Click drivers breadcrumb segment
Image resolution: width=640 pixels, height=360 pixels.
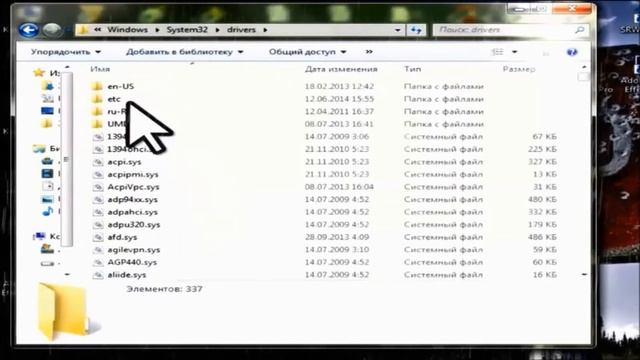(x=241, y=30)
